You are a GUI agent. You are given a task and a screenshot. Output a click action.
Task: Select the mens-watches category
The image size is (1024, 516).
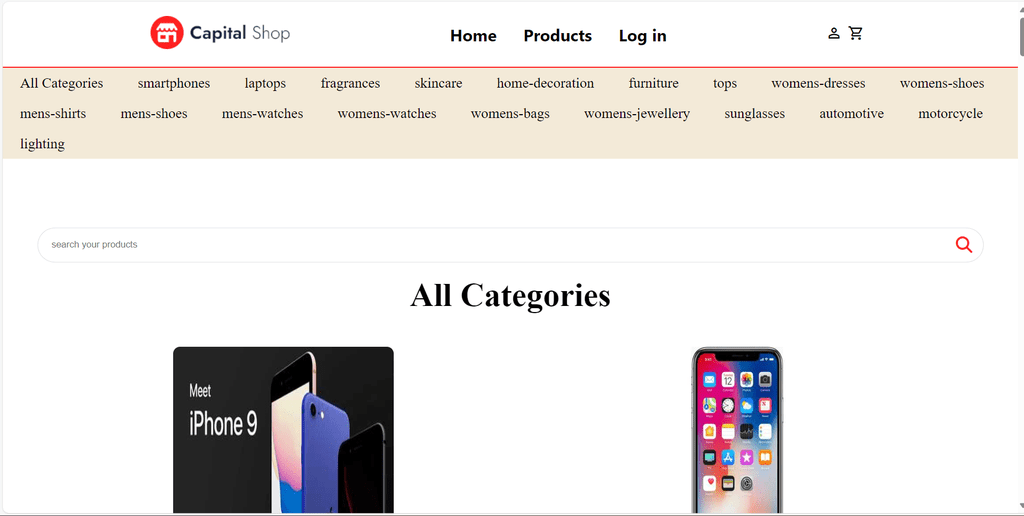[263, 114]
